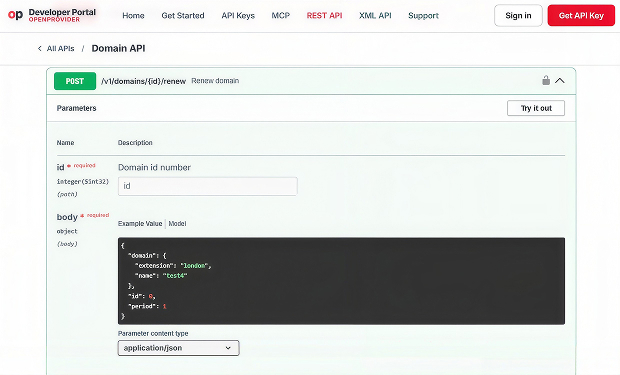
Task: Click Try it out button
Action: pyautogui.click(x=536, y=108)
